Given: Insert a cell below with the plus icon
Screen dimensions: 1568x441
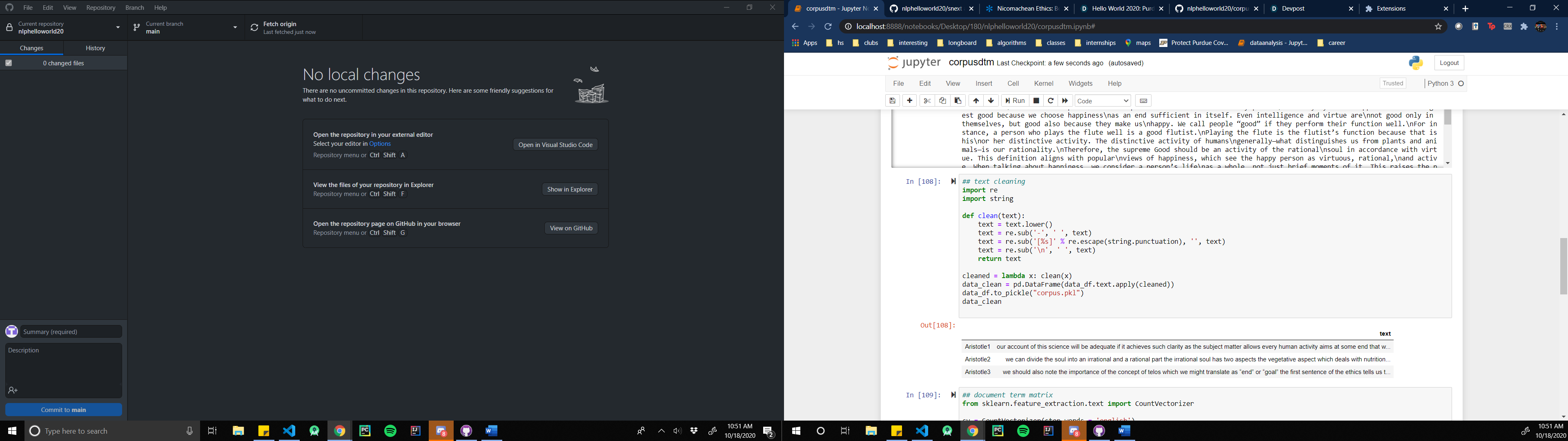Looking at the screenshot, I should tap(910, 100).
